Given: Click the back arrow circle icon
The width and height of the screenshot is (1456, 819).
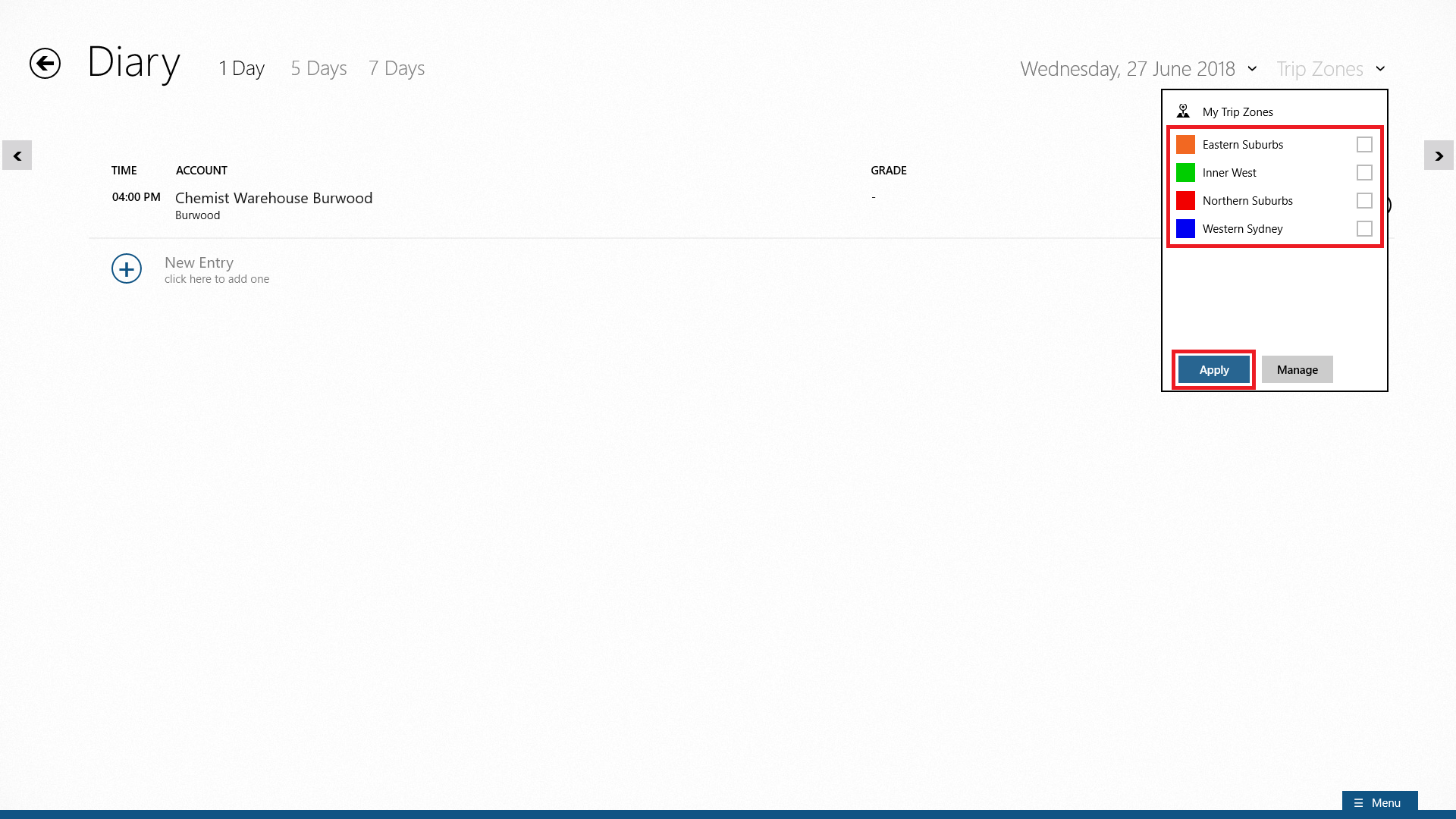Looking at the screenshot, I should (x=45, y=63).
